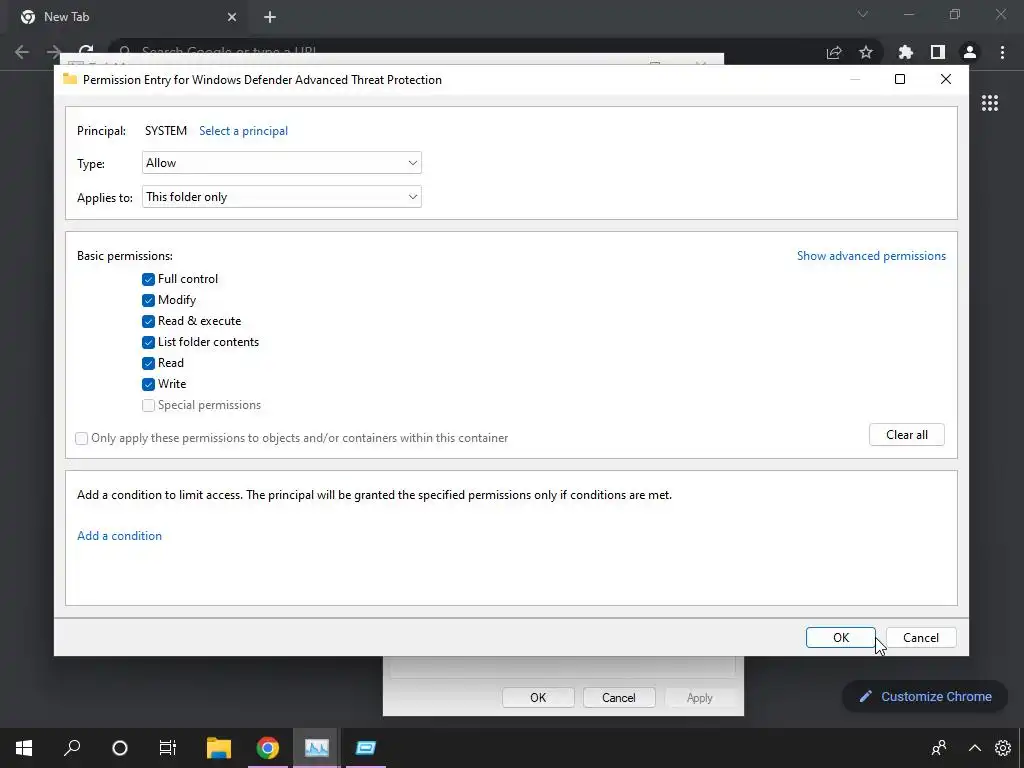Uncheck the Read & execute checkbox

click(x=148, y=321)
